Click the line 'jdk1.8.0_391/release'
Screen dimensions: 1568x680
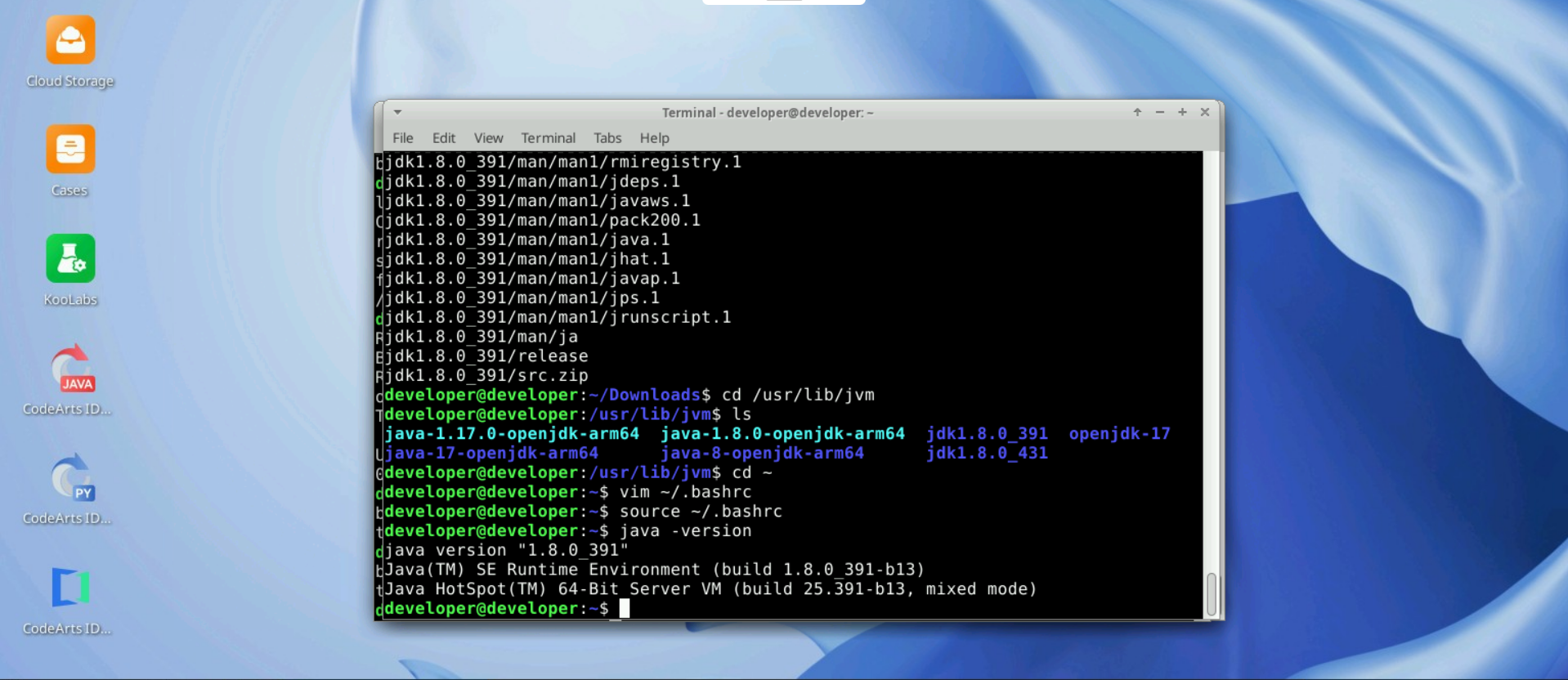(486, 356)
